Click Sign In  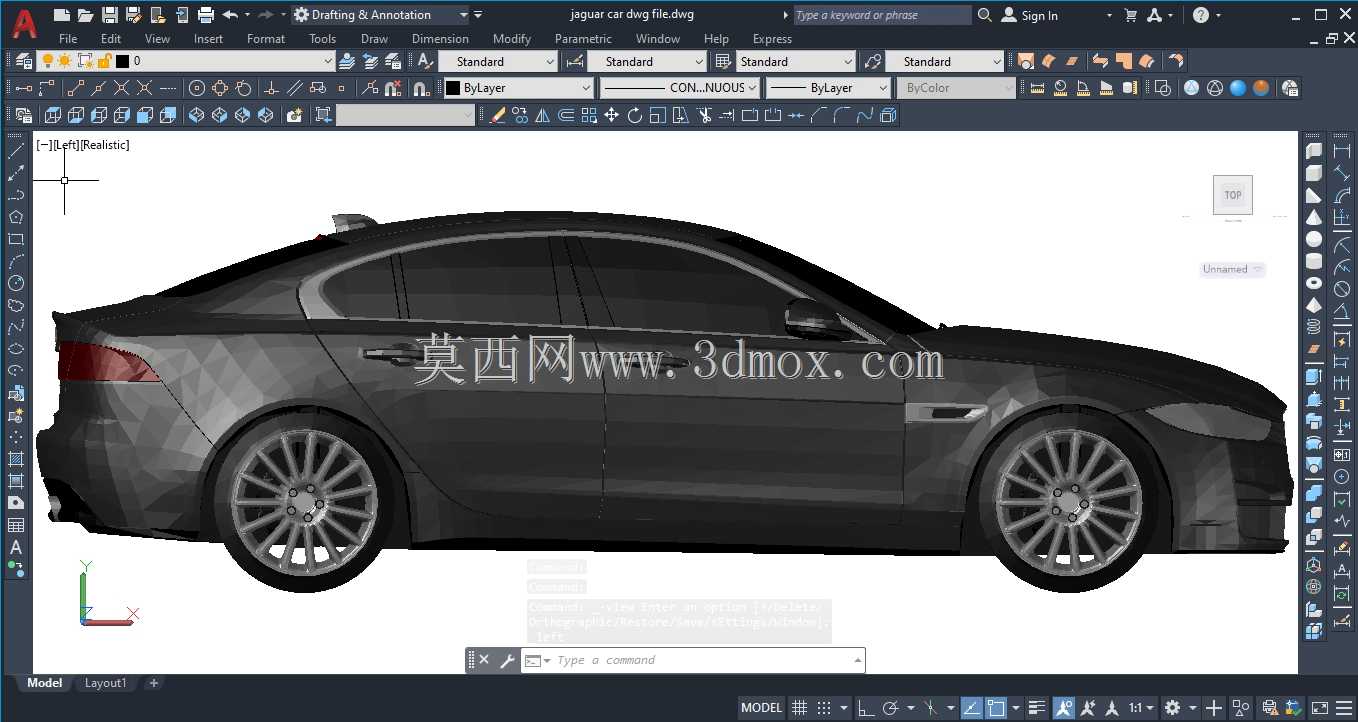point(1029,15)
